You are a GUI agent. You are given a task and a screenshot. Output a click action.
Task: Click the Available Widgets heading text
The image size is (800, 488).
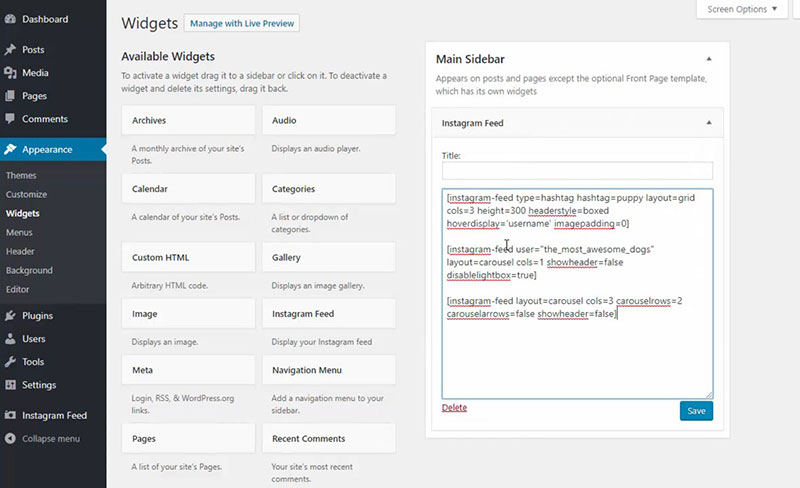click(168, 56)
